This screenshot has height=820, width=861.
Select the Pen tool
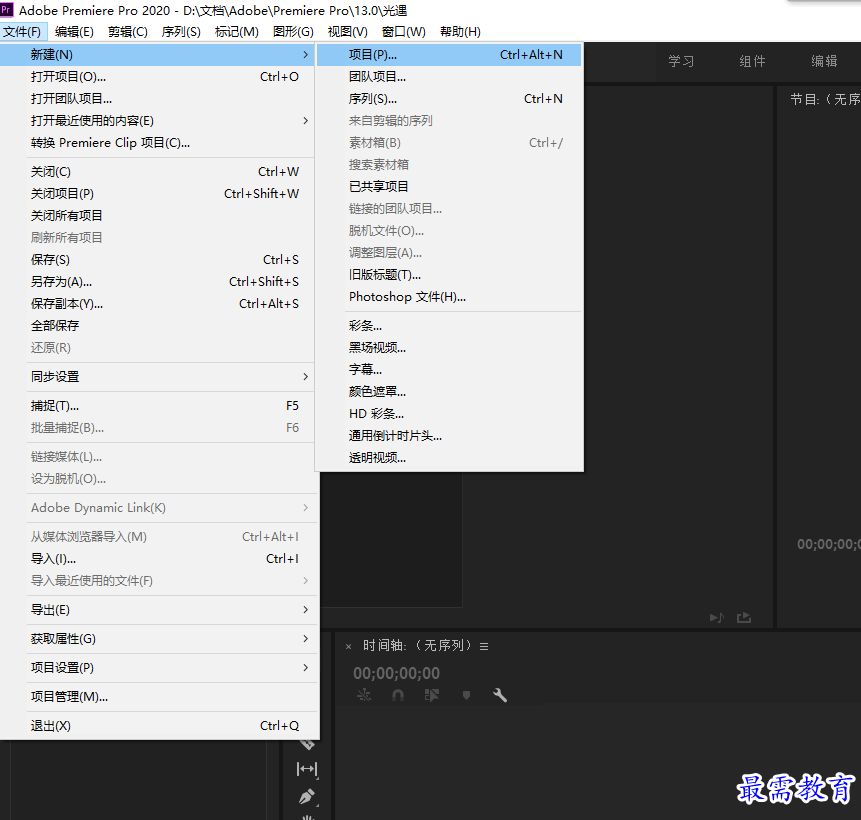coord(307,796)
